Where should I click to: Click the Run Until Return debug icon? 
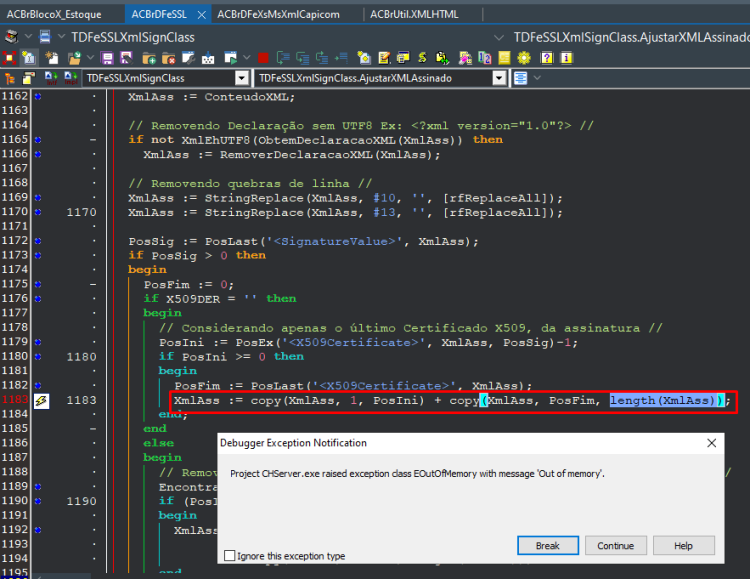click(x=322, y=58)
